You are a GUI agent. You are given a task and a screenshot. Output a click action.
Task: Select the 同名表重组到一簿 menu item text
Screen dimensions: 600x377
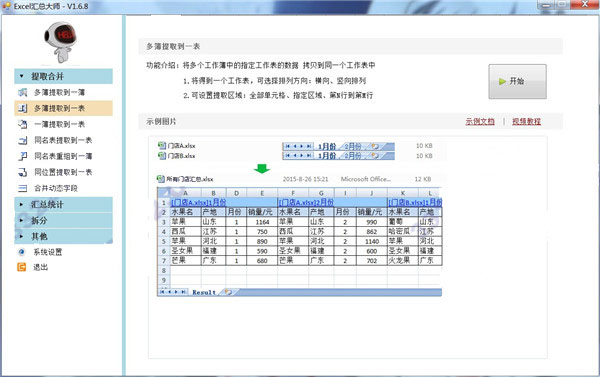tap(63, 156)
